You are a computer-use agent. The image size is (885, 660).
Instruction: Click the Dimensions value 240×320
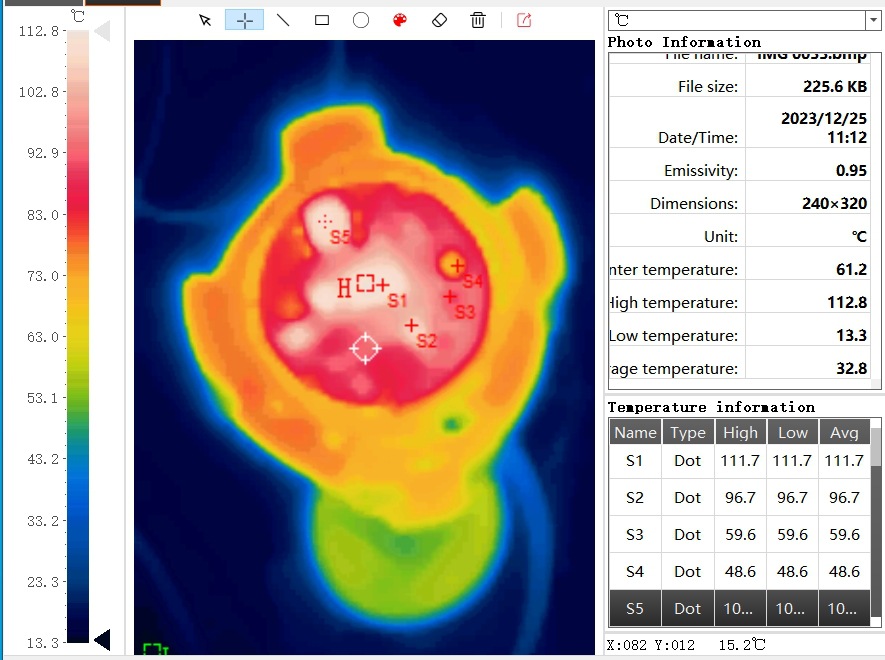click(834, 203)
